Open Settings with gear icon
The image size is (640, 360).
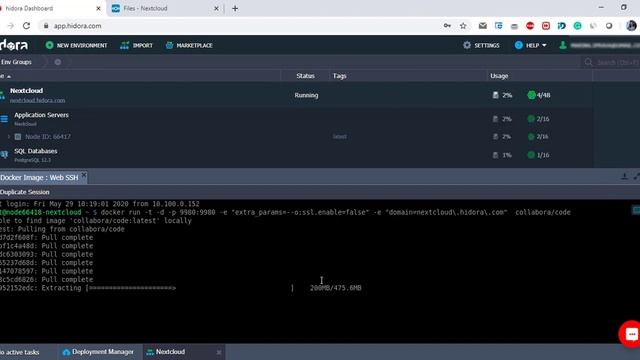point(481,45)
